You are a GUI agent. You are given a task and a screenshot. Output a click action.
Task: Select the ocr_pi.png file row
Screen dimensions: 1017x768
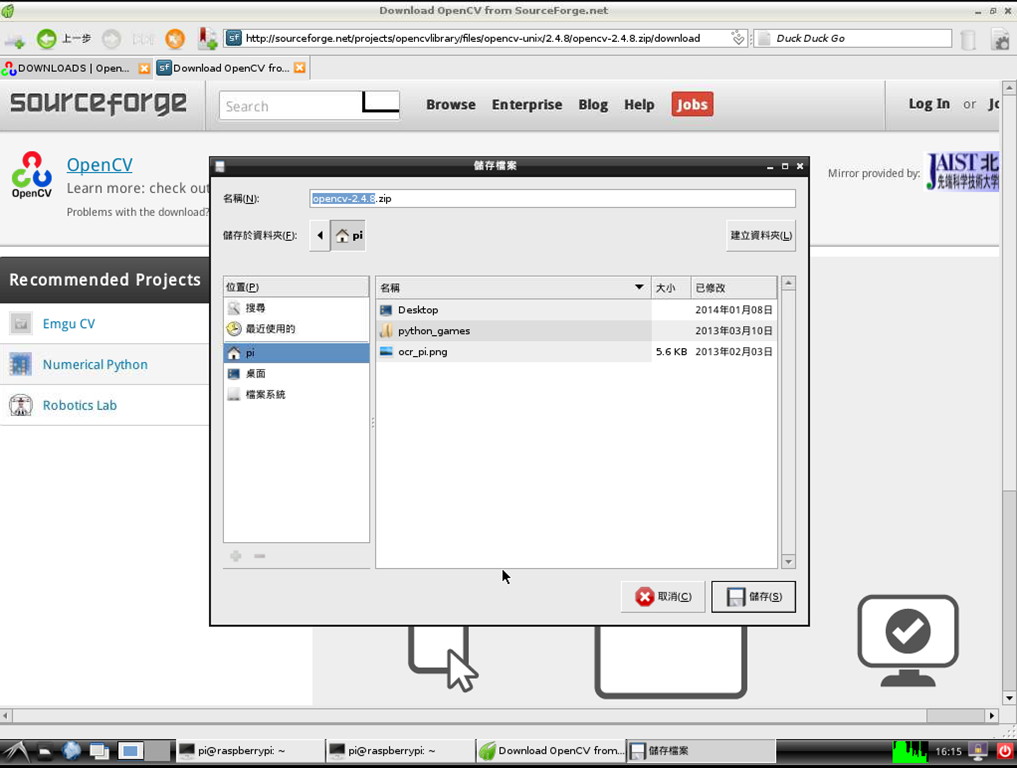[576, 352]
